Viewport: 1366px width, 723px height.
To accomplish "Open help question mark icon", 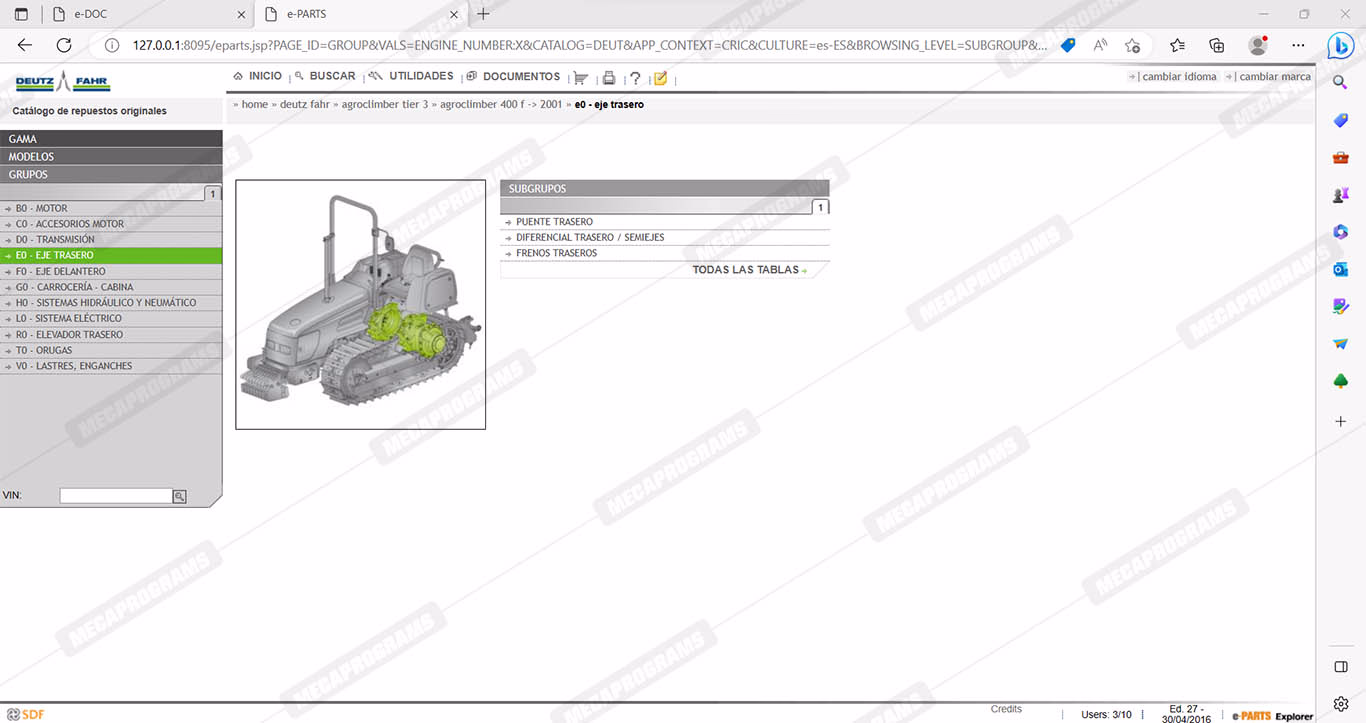I will tap(635, 78).
